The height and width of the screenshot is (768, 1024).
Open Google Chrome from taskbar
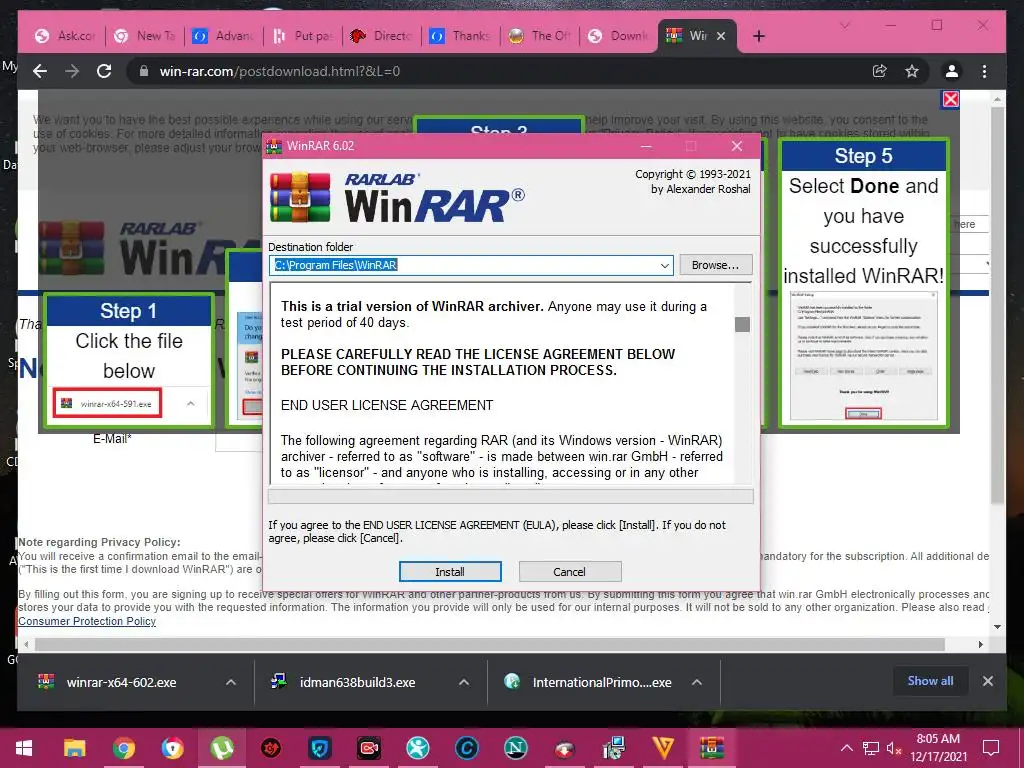tap(123, 748)
